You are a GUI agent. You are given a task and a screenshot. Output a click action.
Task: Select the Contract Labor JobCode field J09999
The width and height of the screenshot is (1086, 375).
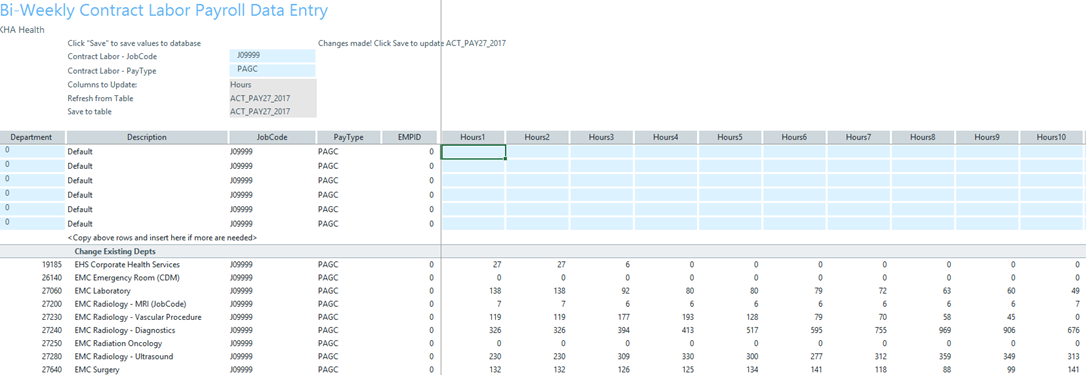point(272,56)
